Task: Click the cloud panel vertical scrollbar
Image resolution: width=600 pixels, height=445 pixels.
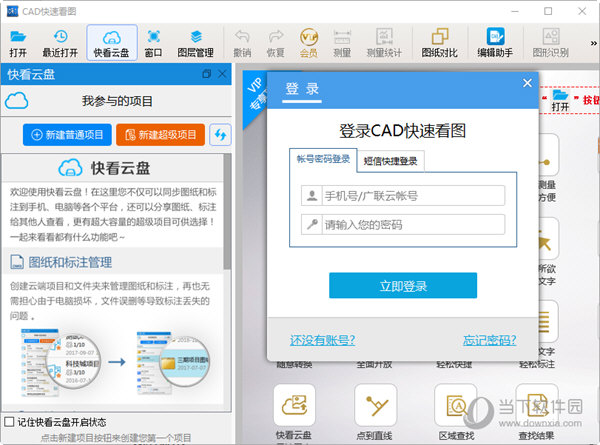Action: 227,212
